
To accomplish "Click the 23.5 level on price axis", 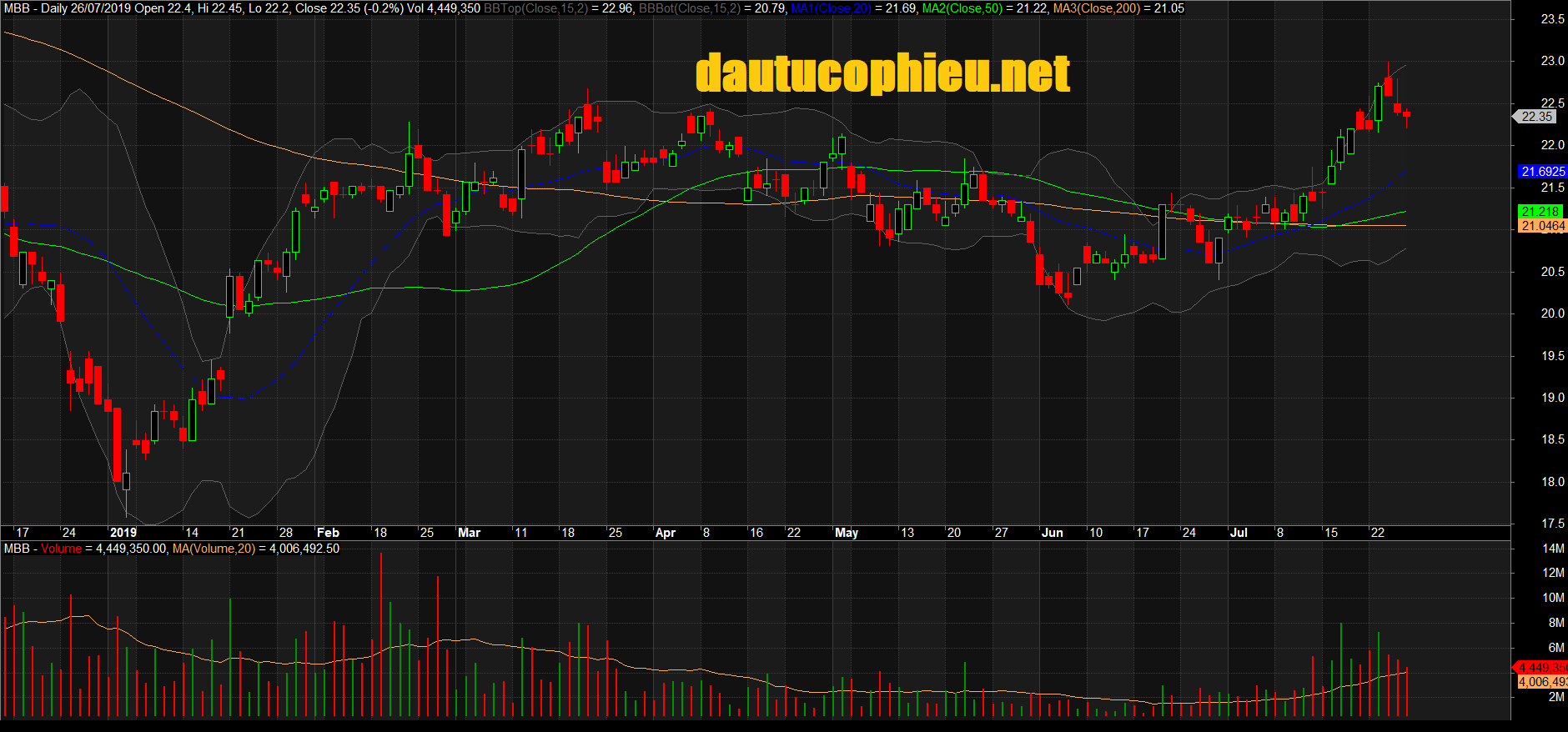I will coord(1552,19).
